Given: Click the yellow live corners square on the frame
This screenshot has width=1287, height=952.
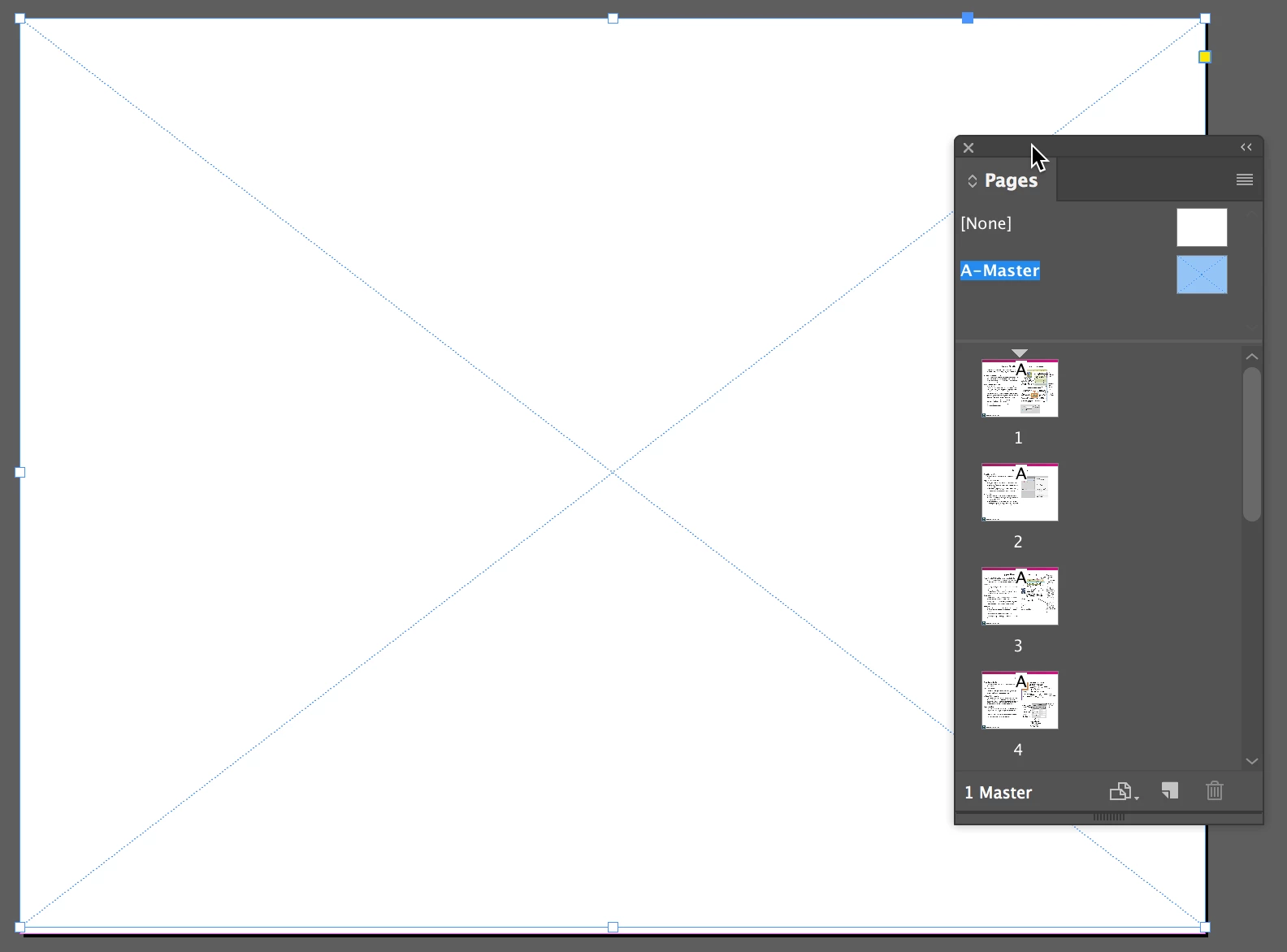Looking at the screenshot, I should pos(1205,57).
